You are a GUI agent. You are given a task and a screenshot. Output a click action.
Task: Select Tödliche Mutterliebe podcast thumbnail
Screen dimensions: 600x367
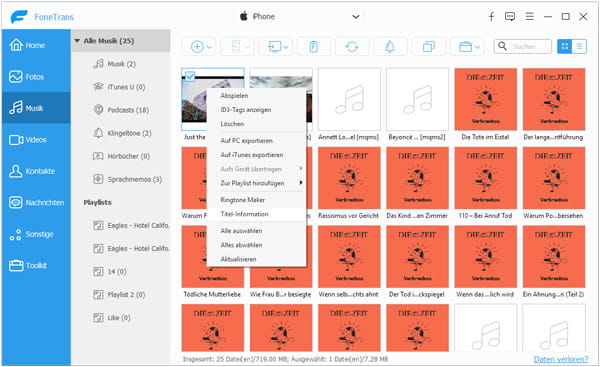tap(212, 257)
